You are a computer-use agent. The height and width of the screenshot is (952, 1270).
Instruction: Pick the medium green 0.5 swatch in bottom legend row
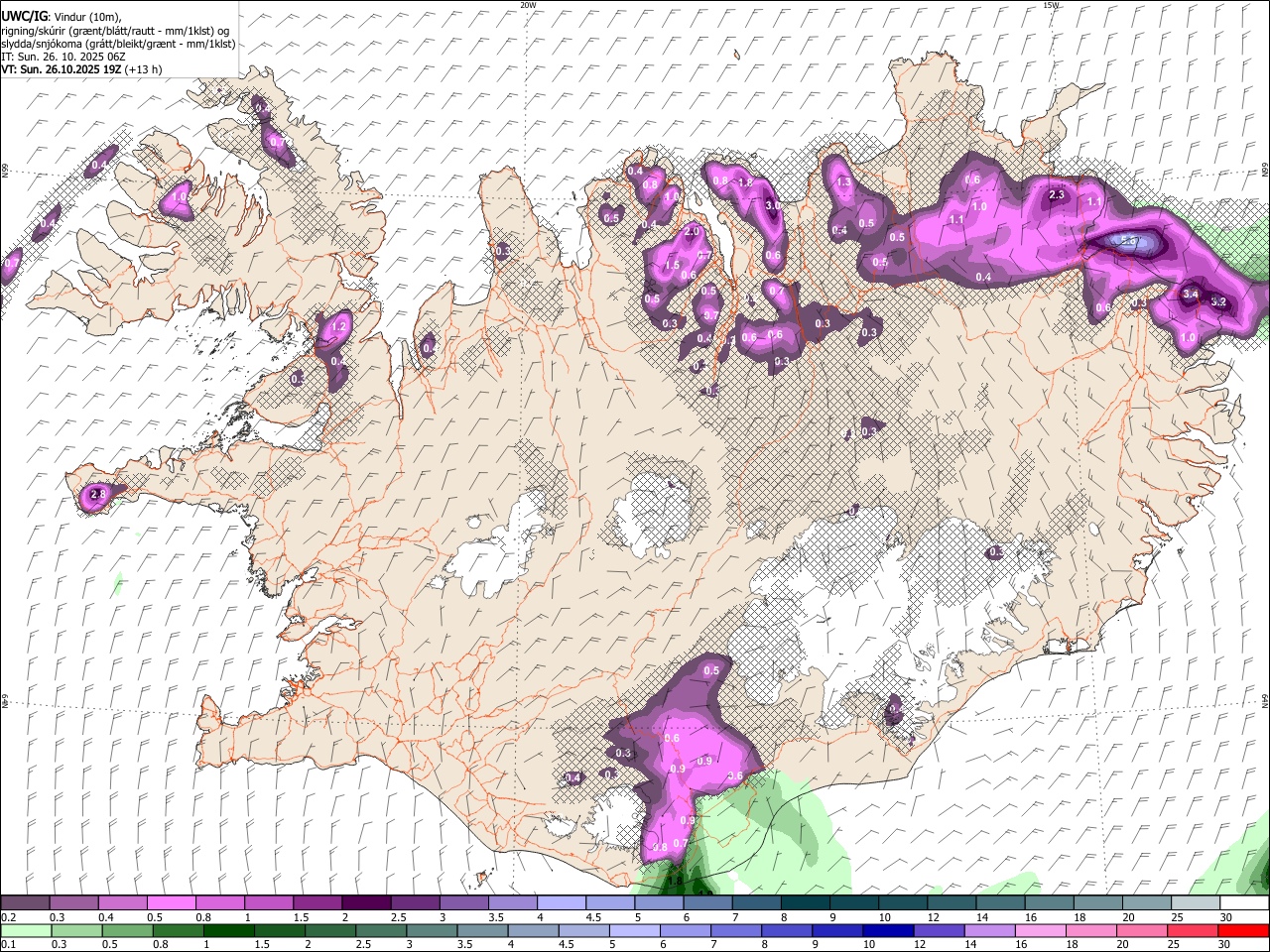128,931
